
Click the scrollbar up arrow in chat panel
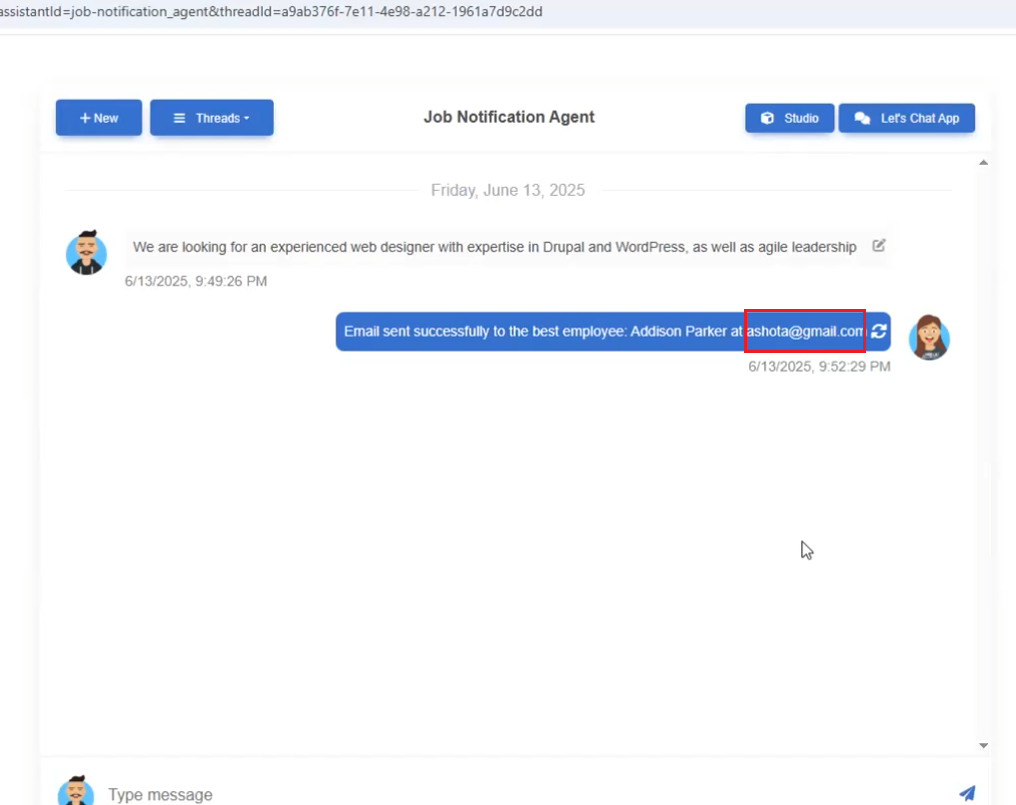983,163
